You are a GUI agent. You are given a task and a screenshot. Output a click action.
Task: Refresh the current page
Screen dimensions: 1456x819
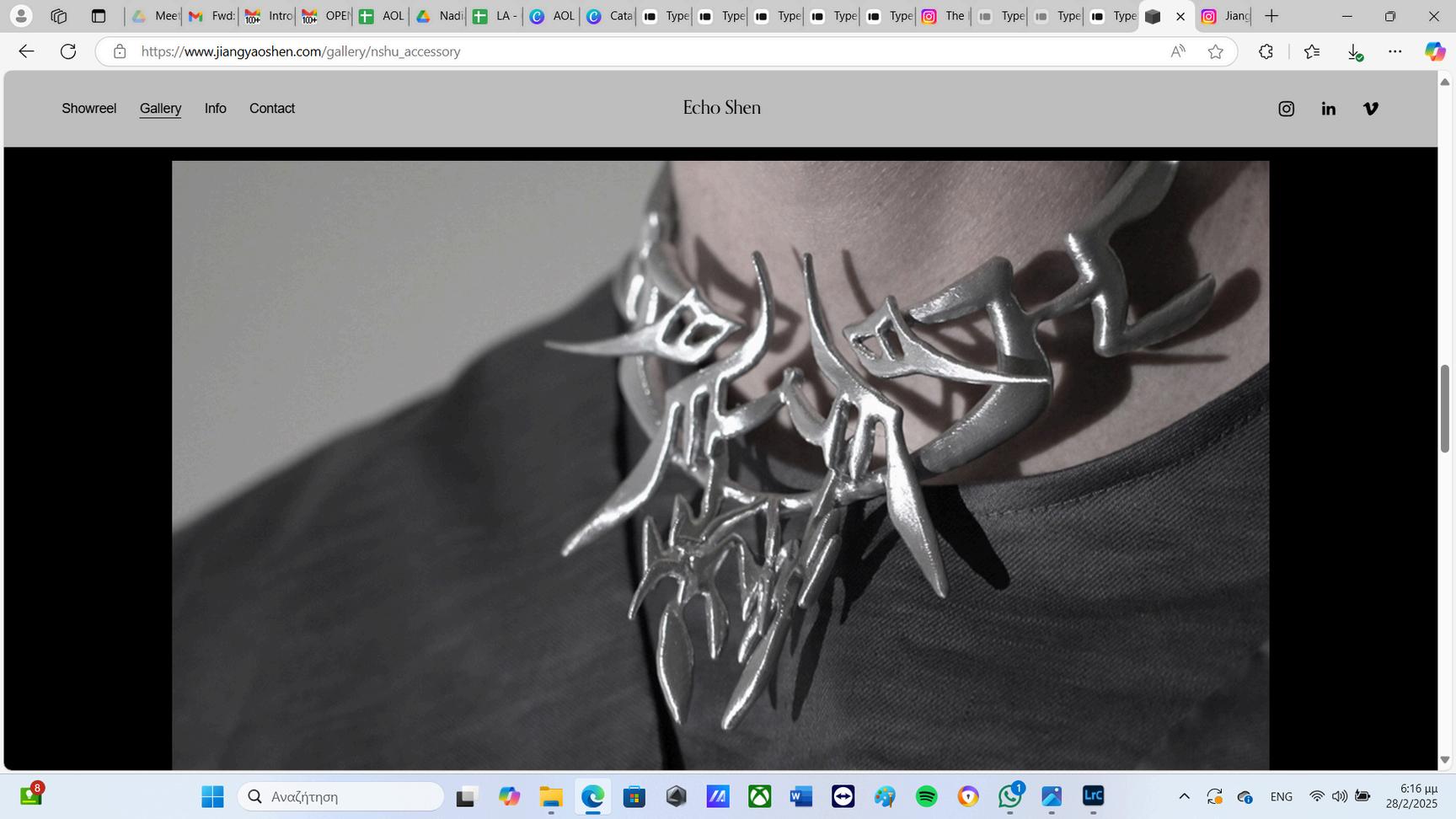(68, 51)
